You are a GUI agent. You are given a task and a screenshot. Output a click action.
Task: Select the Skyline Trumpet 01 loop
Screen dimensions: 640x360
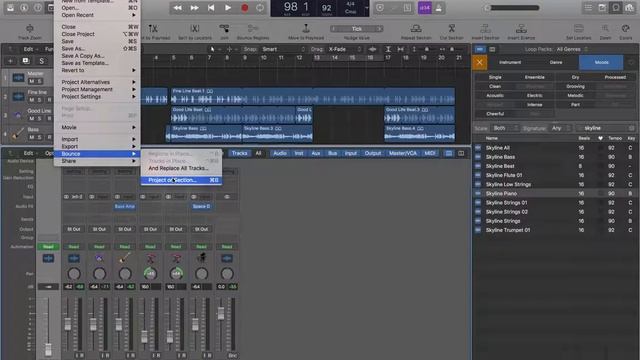pyautogui.click(x=555, y=230)
